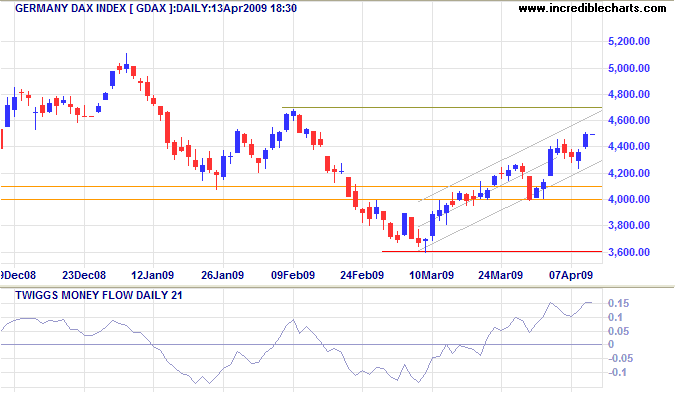Click the www.incrediblecharts.com watermark link text

[x=592, y=8]
